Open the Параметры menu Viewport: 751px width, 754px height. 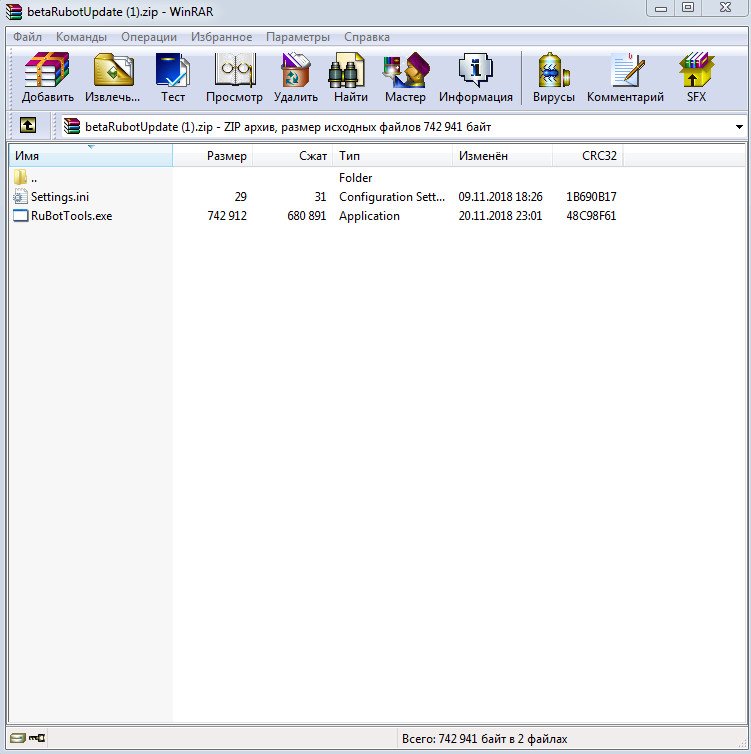pos(298,37)
